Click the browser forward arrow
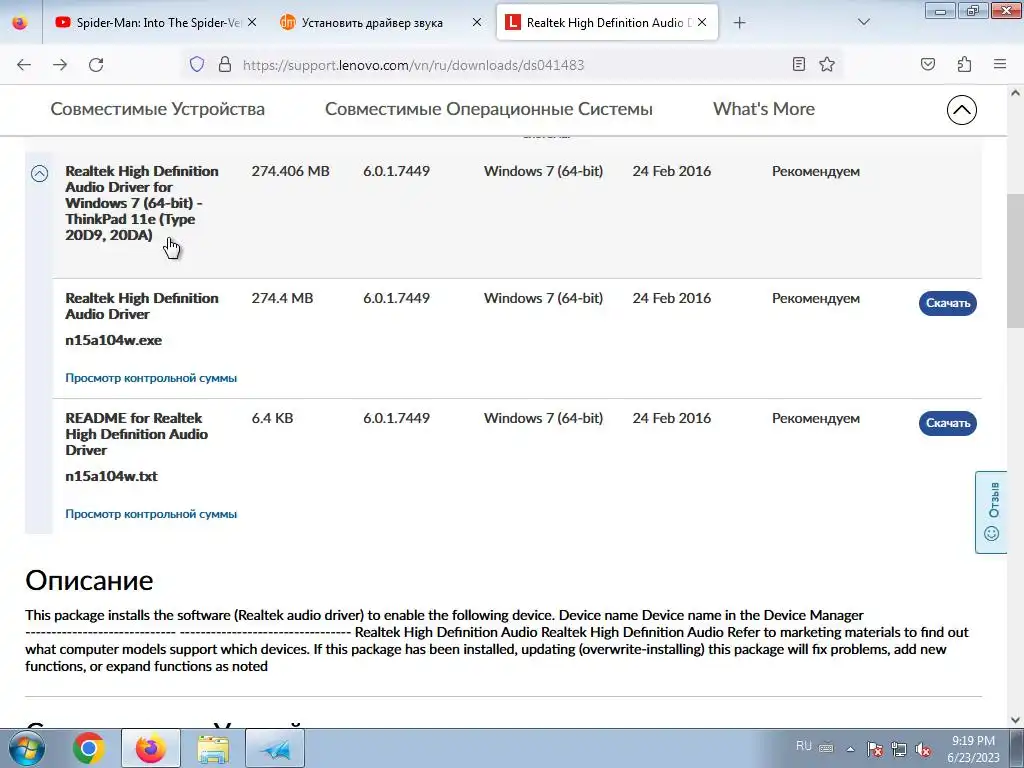 pyautogui.click(x=60, y=65)
